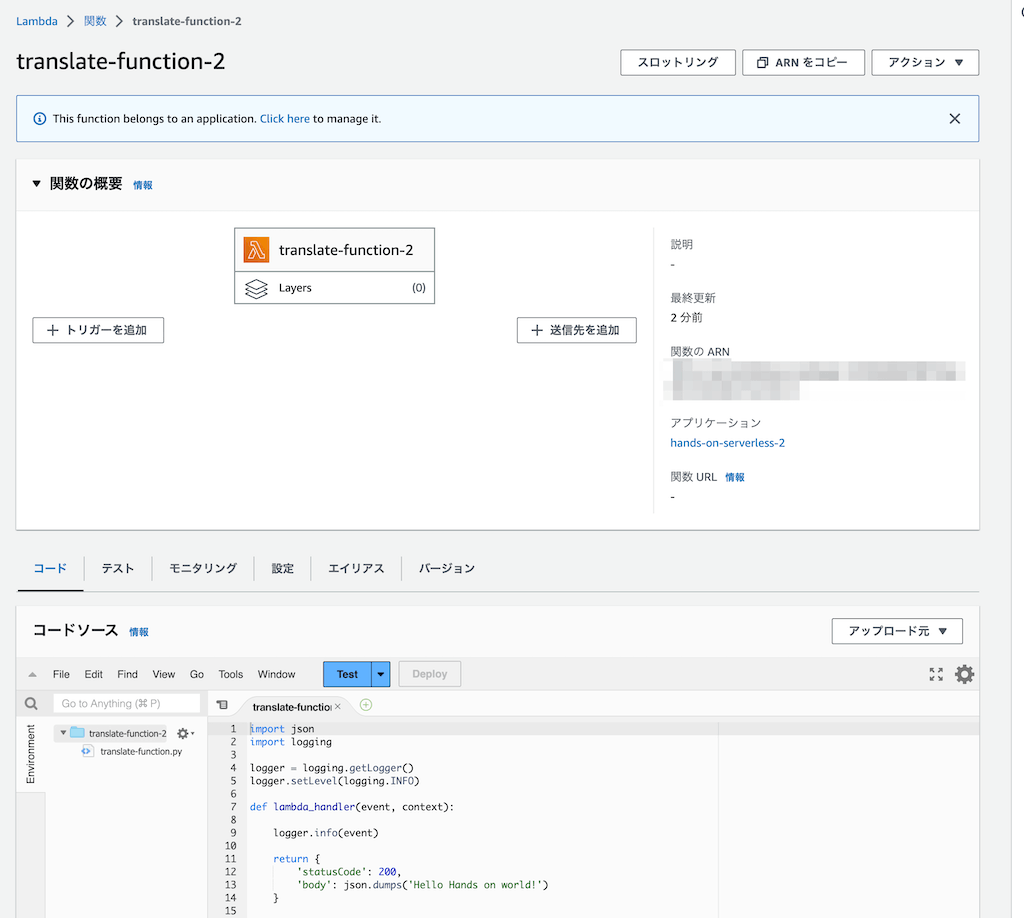Click the copy icon in the ARN をコピー button
The height and width of the screenshot is (918, 1024).
coord(762,63)
